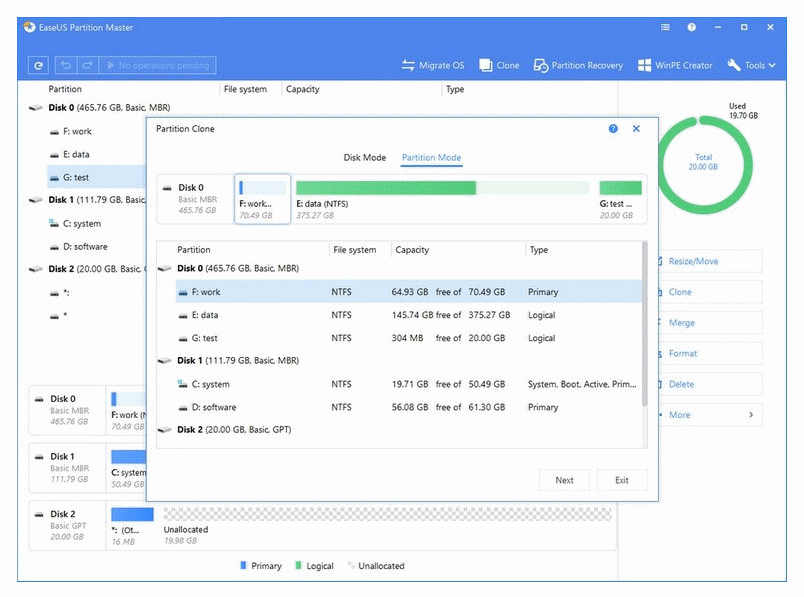Click the Disk 0 icon in the dialog disk map
The image size is (804, 597).
tap(167, 188)
